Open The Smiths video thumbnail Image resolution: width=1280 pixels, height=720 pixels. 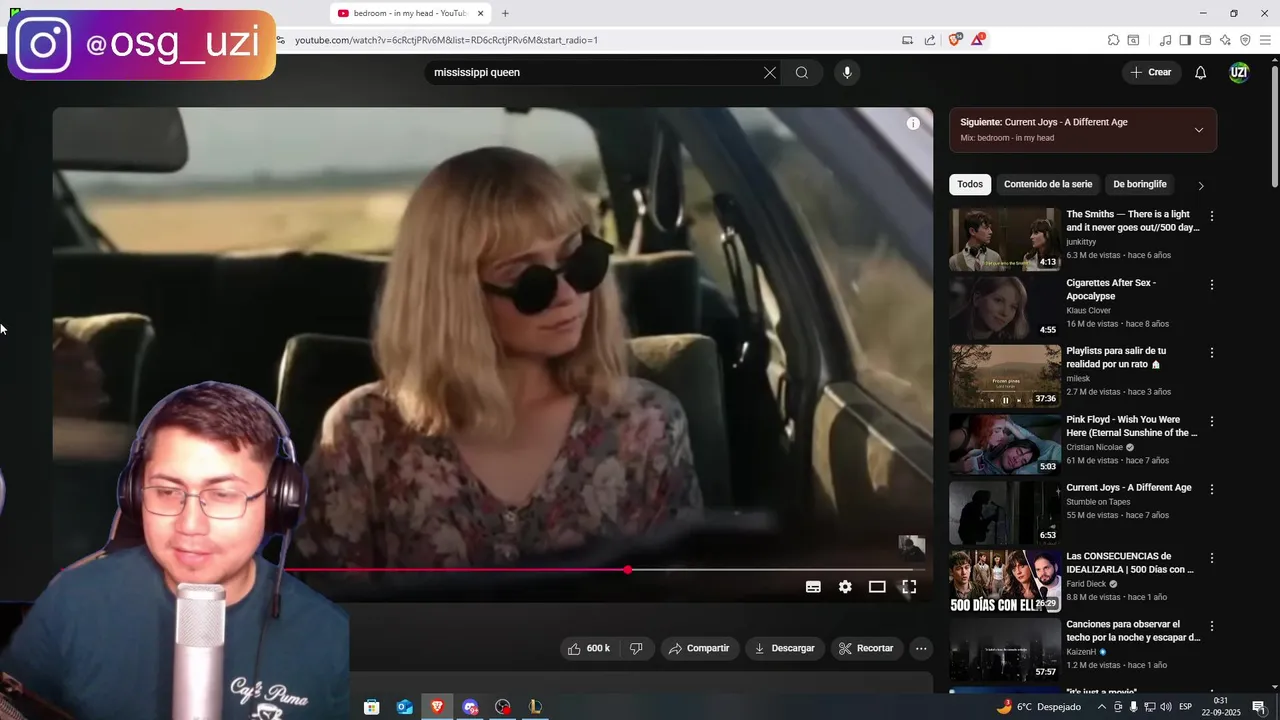tap(1005, 239)
